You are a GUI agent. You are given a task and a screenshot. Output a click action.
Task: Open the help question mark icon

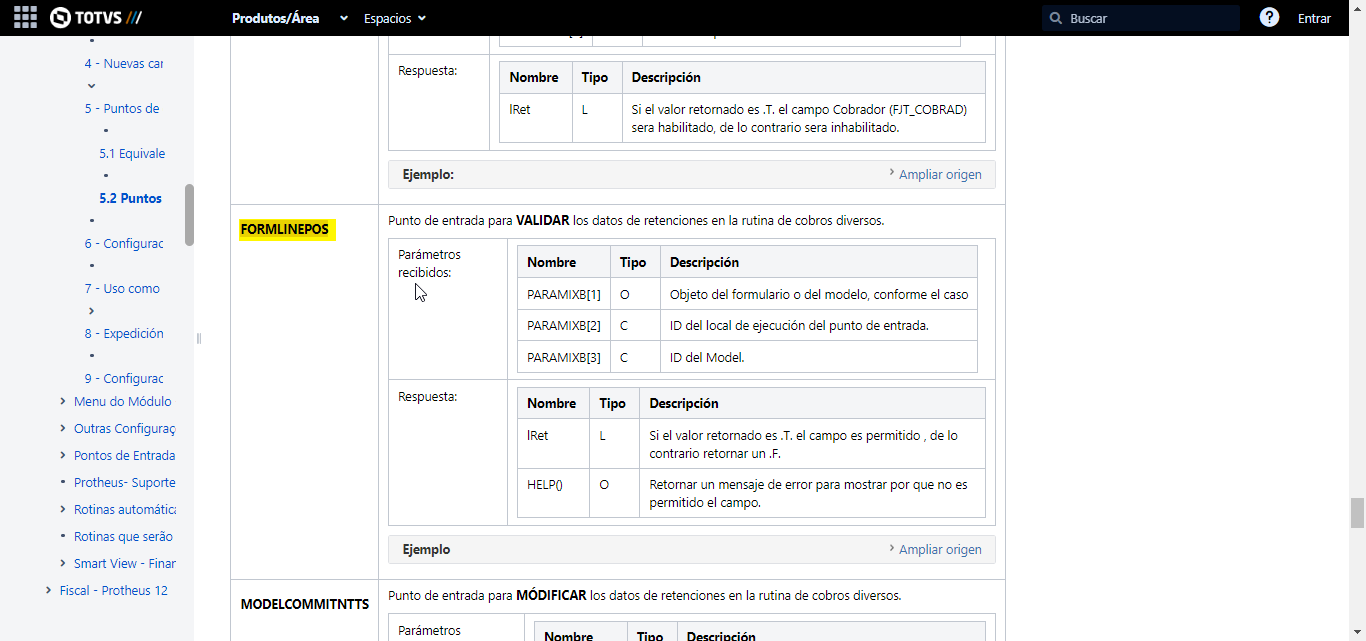[x=1269, y=18]
